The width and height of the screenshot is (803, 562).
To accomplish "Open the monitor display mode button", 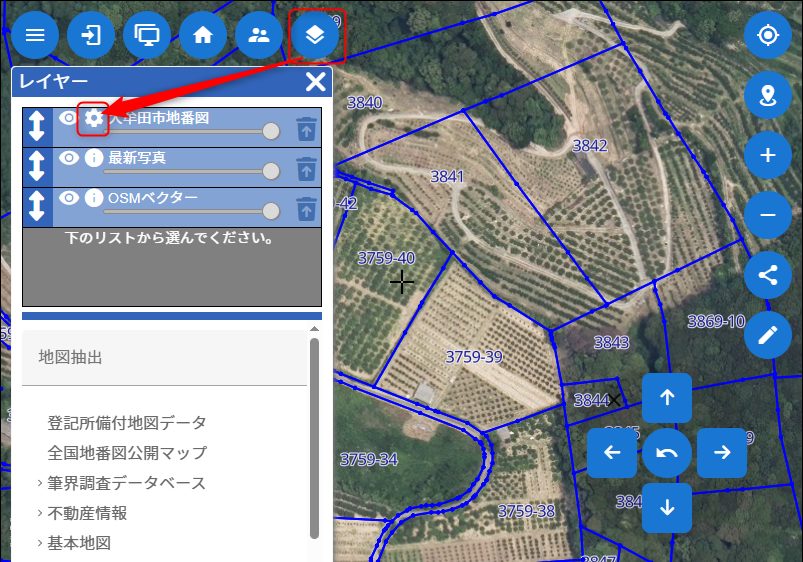I will tap(147, 35).
